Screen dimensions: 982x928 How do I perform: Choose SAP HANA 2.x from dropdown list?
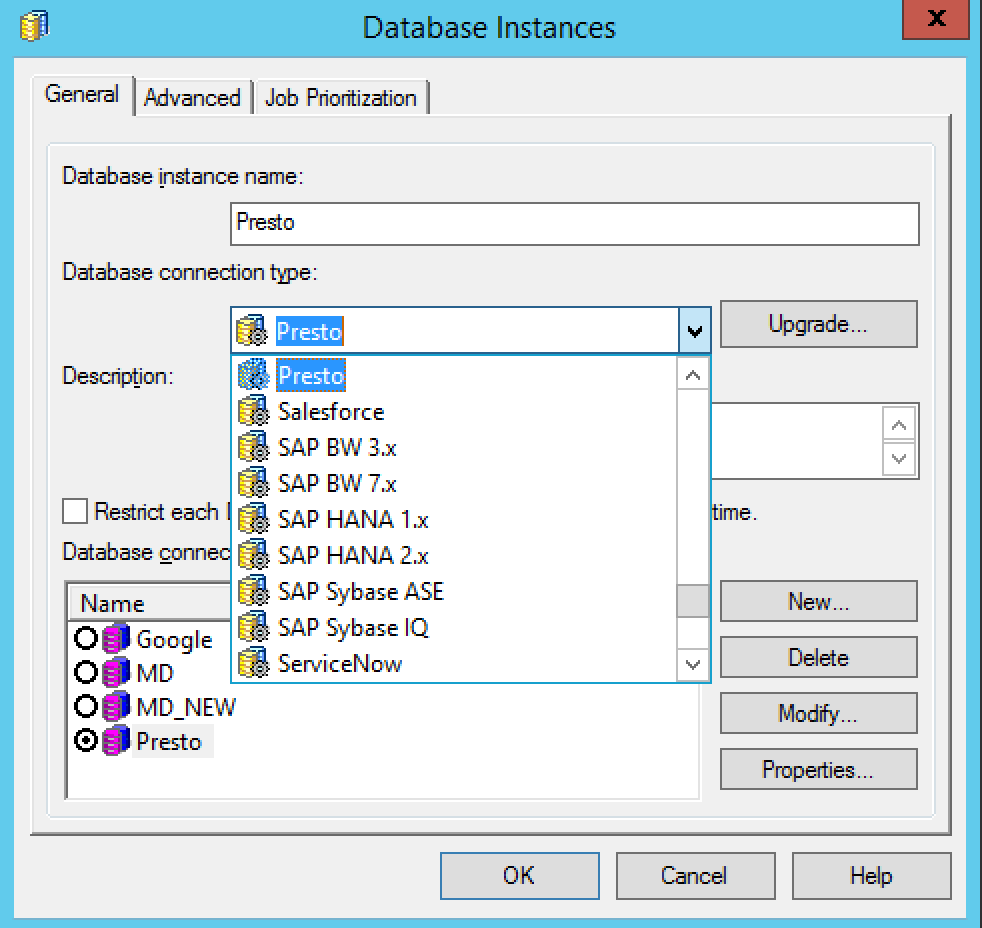pyautogui.click(x=352, y=556)
